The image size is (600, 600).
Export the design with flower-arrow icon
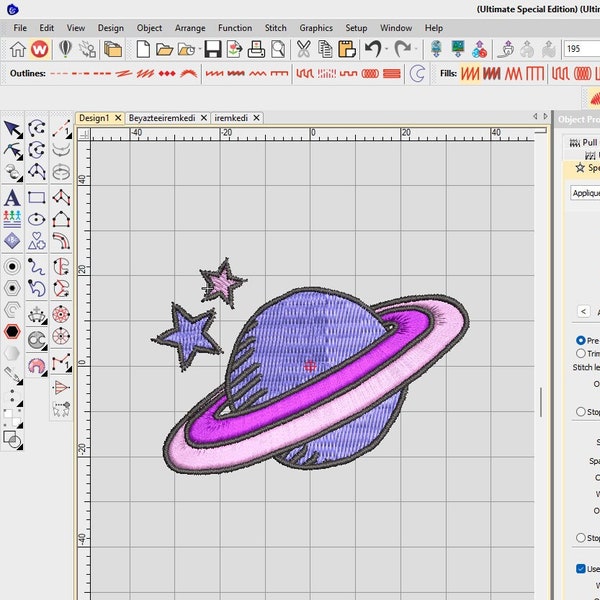pos(234,49)
